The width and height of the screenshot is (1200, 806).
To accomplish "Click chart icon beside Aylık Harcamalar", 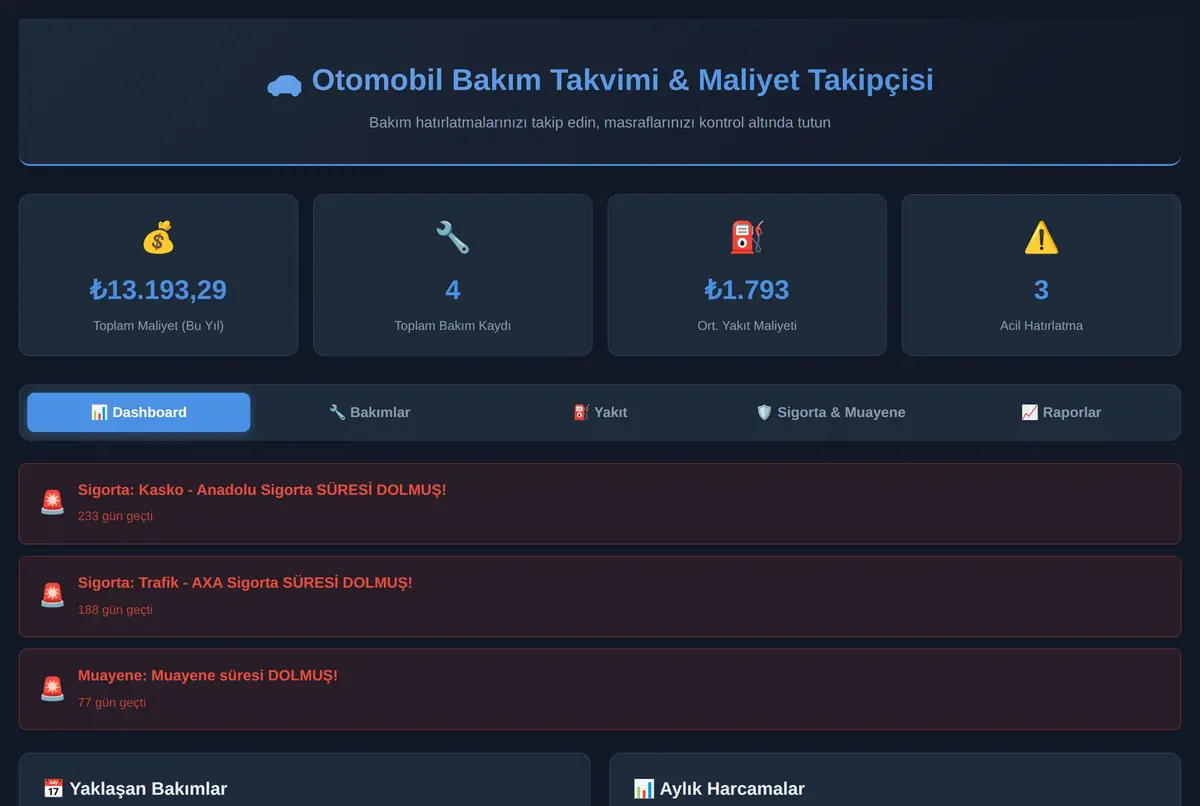I will [x=644, y=789].
